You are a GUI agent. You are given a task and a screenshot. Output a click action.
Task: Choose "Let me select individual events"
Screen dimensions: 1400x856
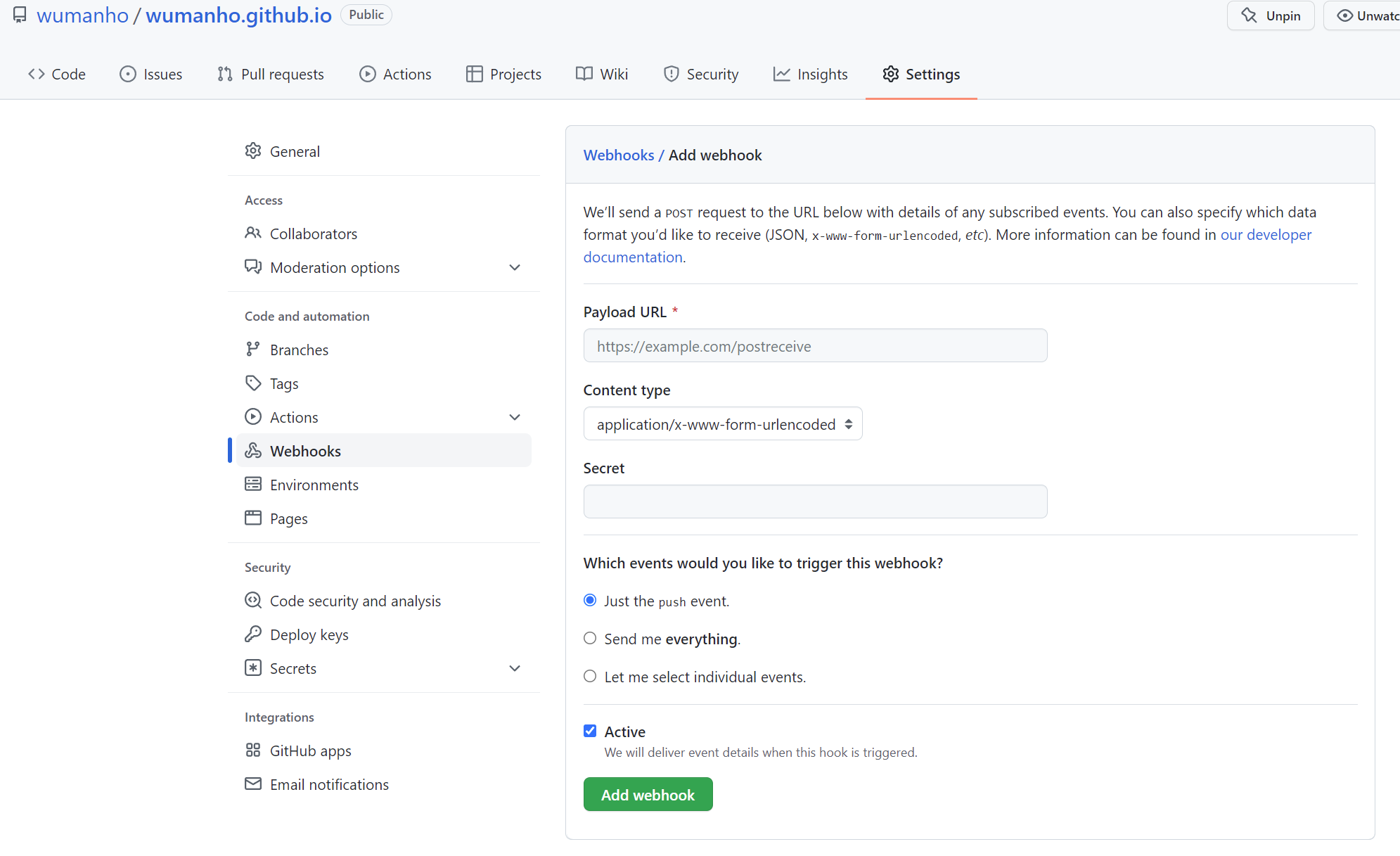point(590,677)
